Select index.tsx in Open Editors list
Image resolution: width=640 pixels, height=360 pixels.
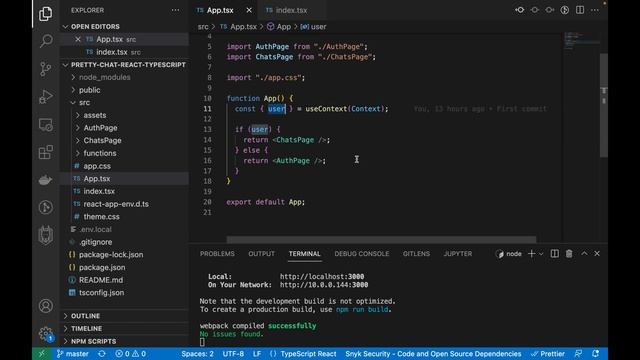click(x=124, y=52)
